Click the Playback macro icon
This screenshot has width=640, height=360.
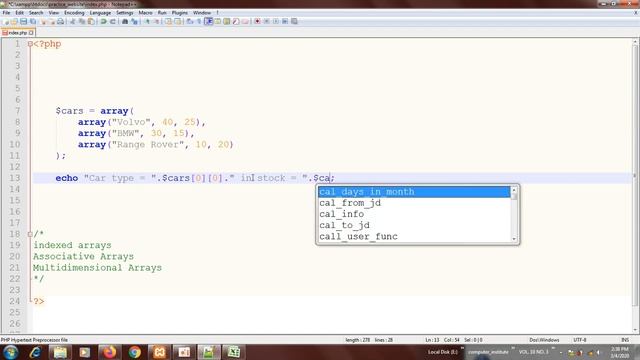click(x=276, y=21)
